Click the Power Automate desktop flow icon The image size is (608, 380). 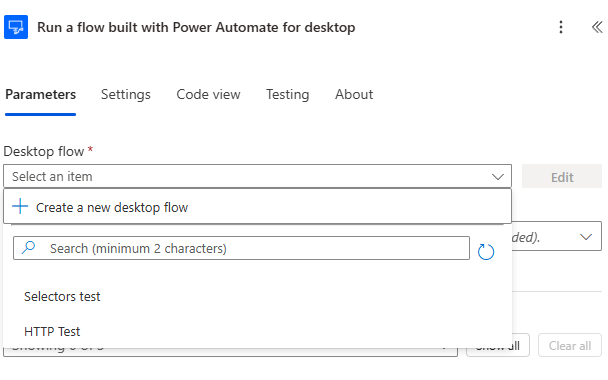16,27
